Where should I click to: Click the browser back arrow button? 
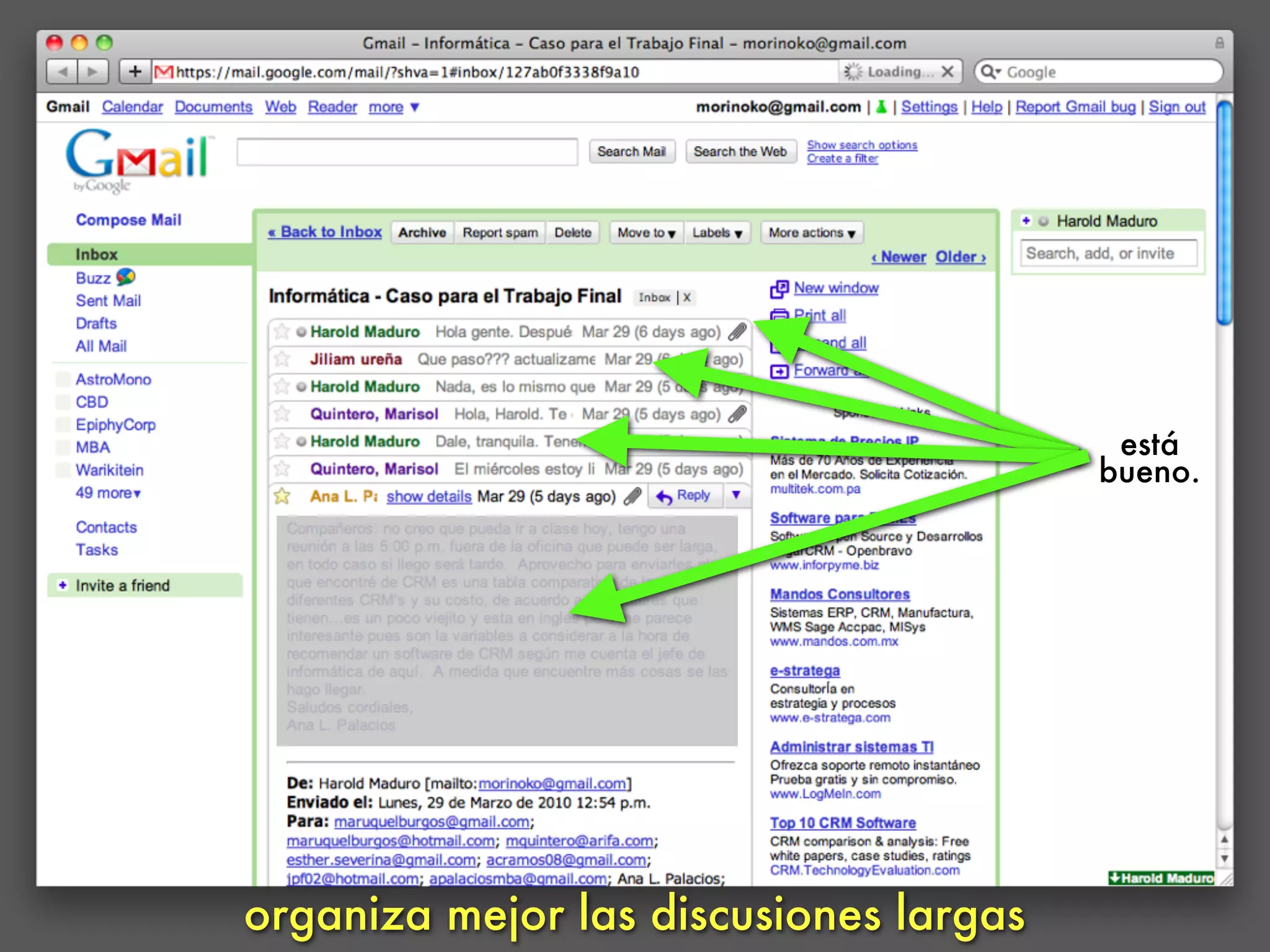coord(62,72)
